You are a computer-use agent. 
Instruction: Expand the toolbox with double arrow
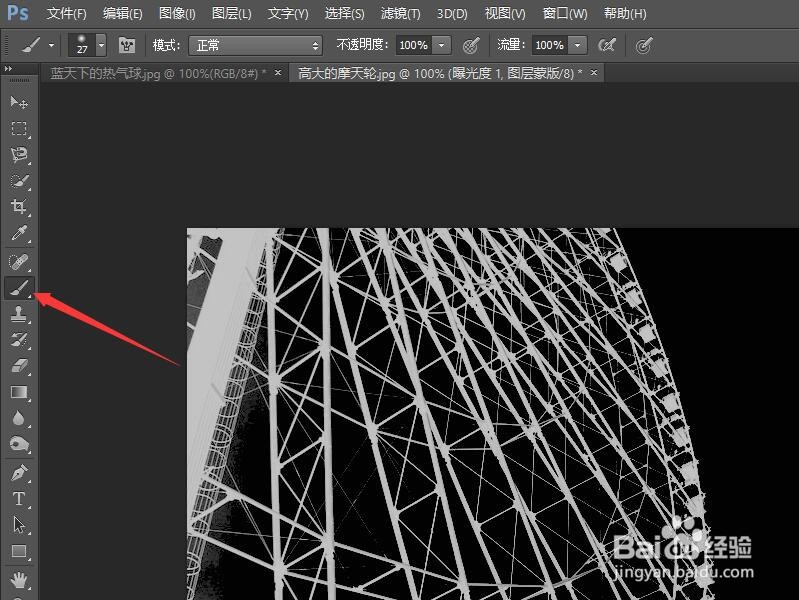coord(8,68)
